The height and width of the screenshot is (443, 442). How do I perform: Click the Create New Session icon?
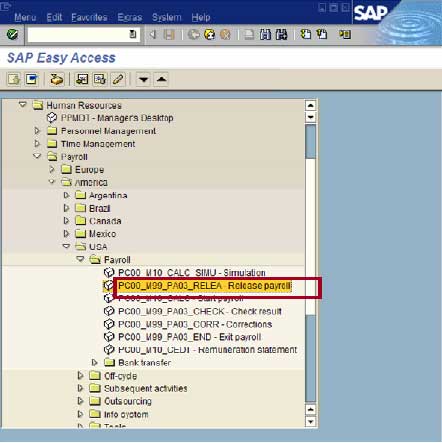(x=306, y=34)
